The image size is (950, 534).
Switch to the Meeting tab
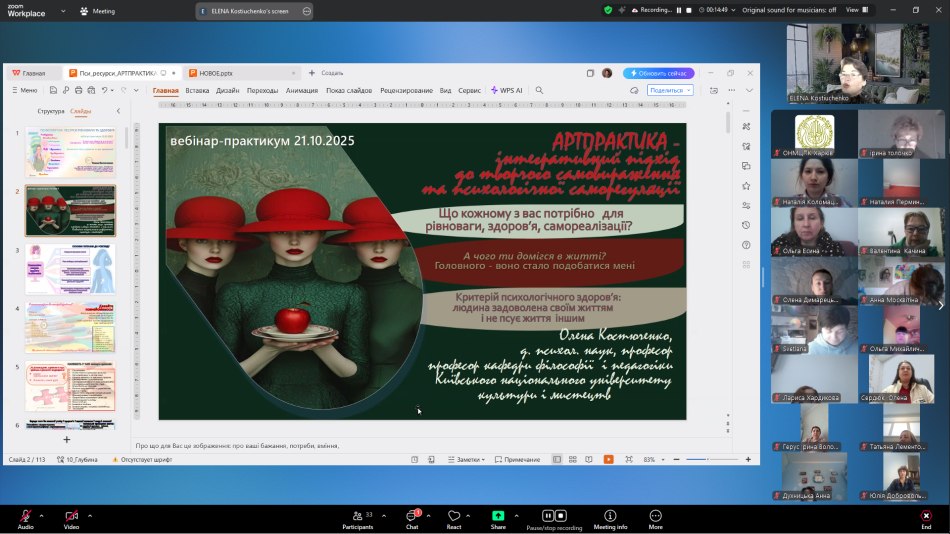pos(100,11)
